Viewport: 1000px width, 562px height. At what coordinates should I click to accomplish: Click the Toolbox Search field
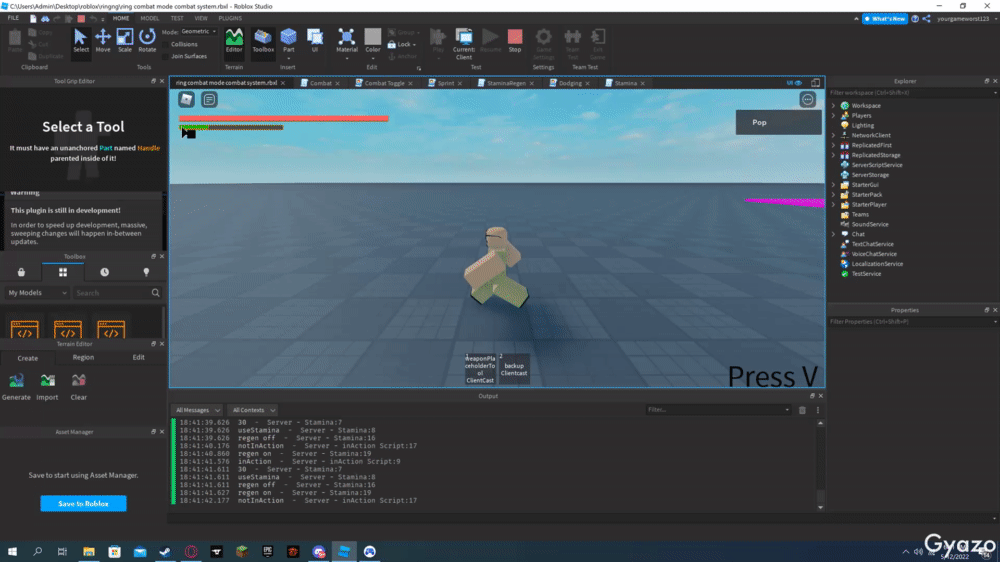click(x=117, y=293)
